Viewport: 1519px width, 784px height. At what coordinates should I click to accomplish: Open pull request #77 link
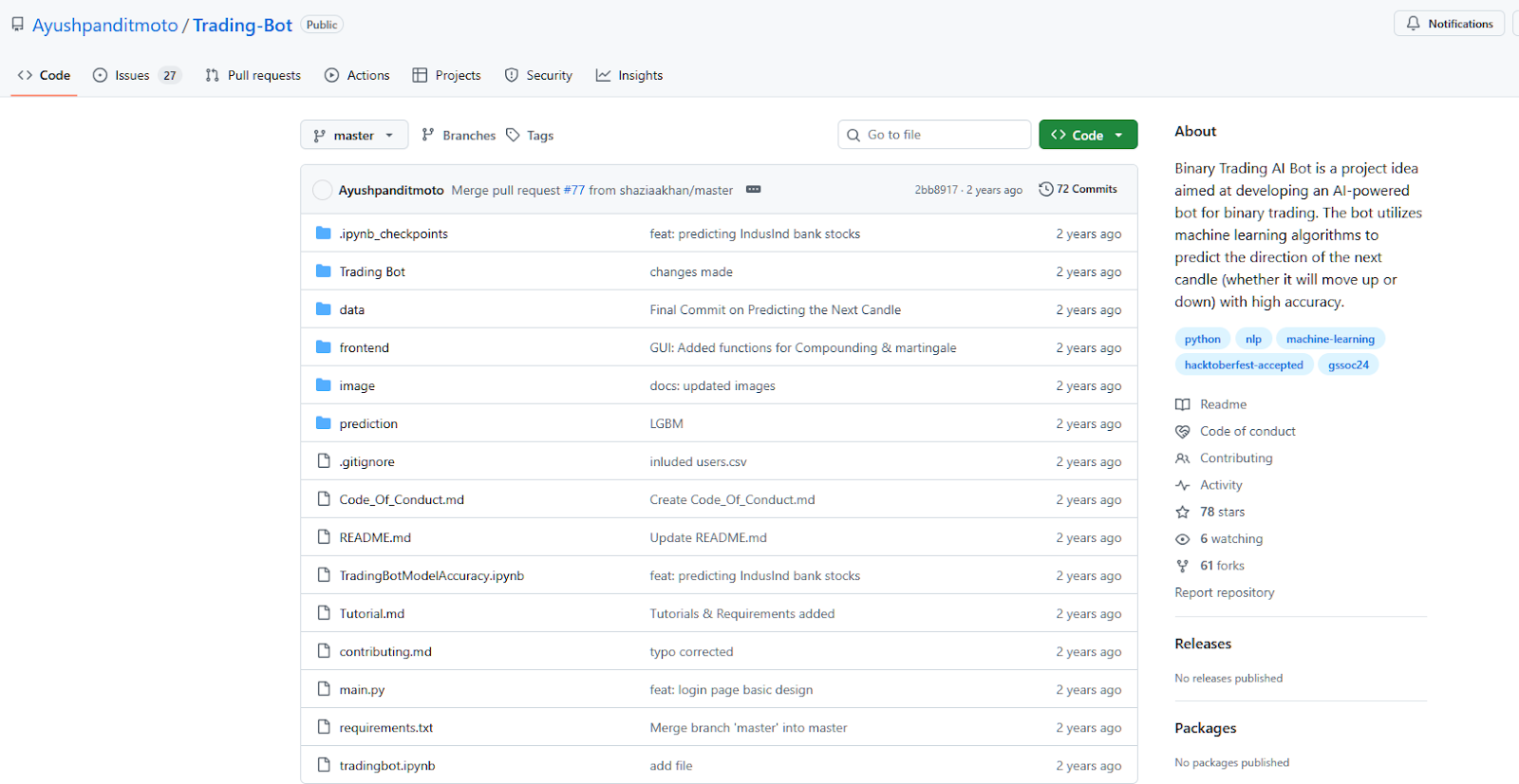click(x=574, y=190)
